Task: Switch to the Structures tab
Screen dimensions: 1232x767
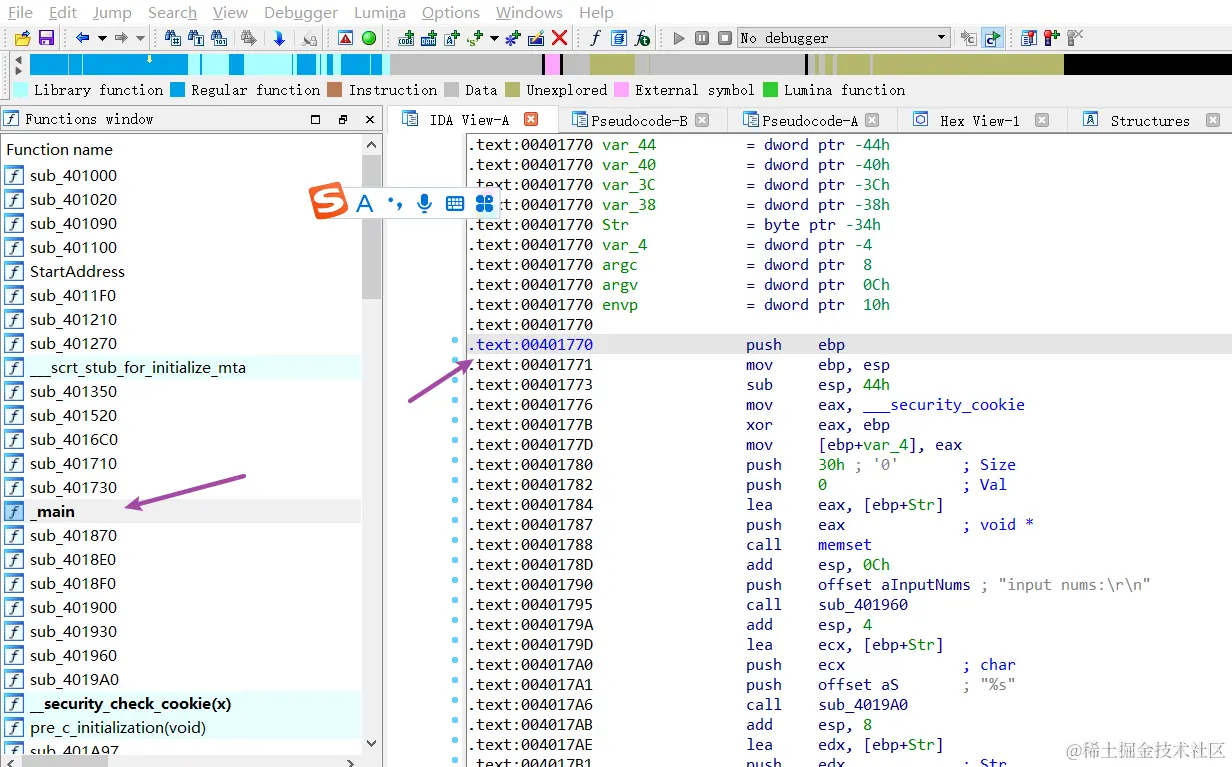Action: tap(1150, 120)
